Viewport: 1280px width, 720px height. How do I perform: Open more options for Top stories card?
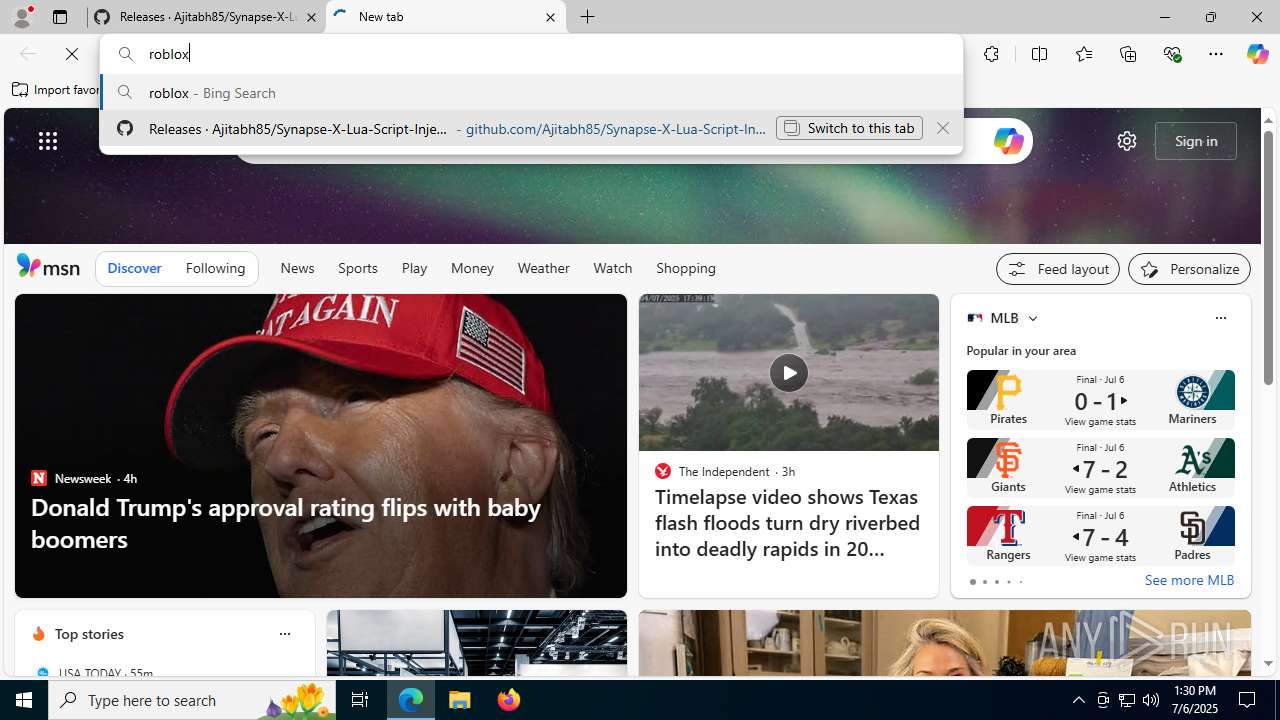(x=284, y=634)
